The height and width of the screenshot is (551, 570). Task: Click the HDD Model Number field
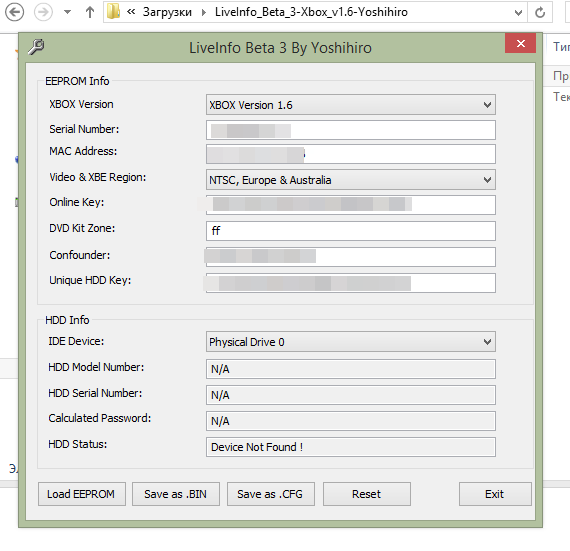[350, 369]
